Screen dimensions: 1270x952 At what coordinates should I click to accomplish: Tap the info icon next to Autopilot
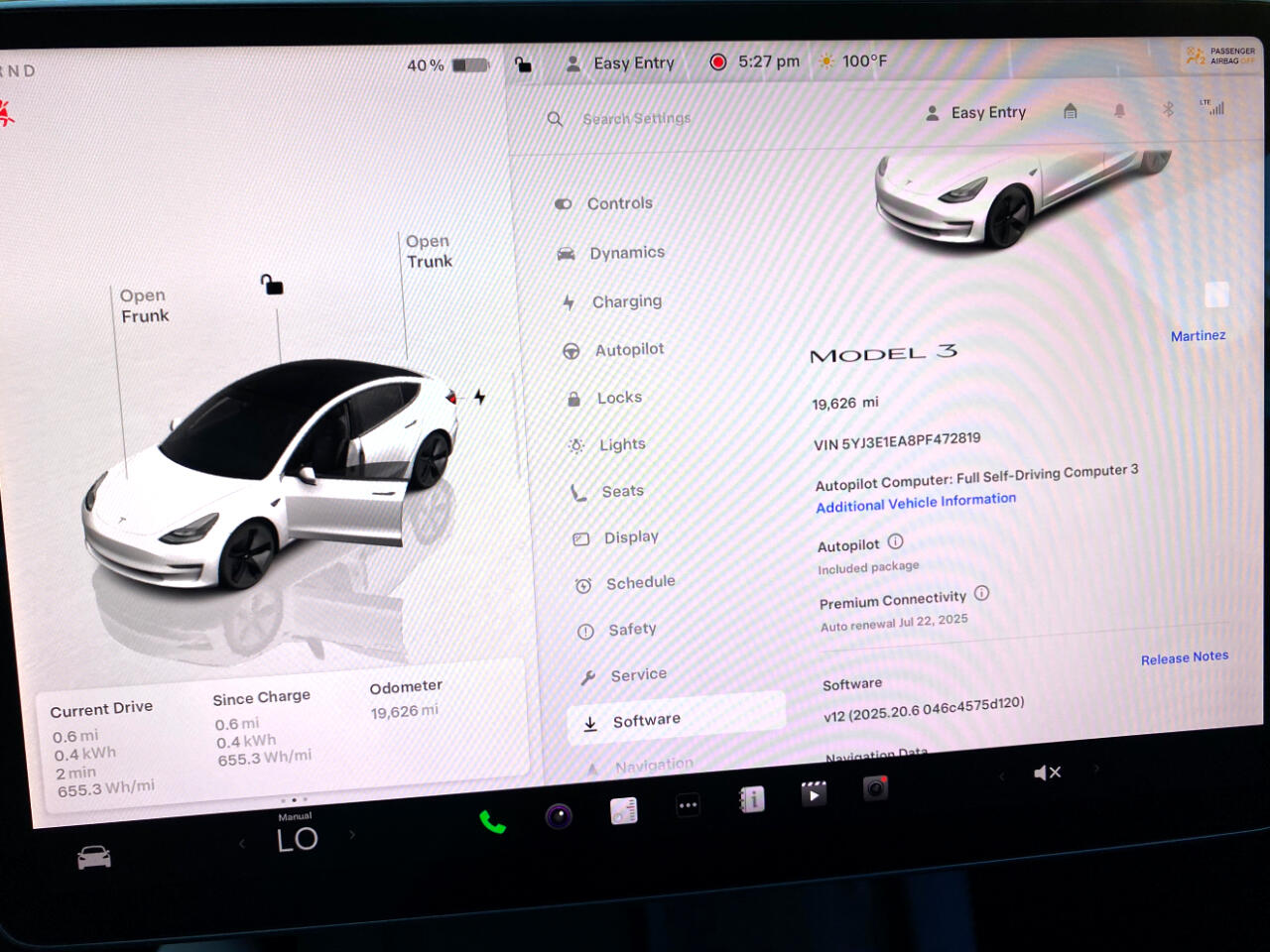[895, 541]
